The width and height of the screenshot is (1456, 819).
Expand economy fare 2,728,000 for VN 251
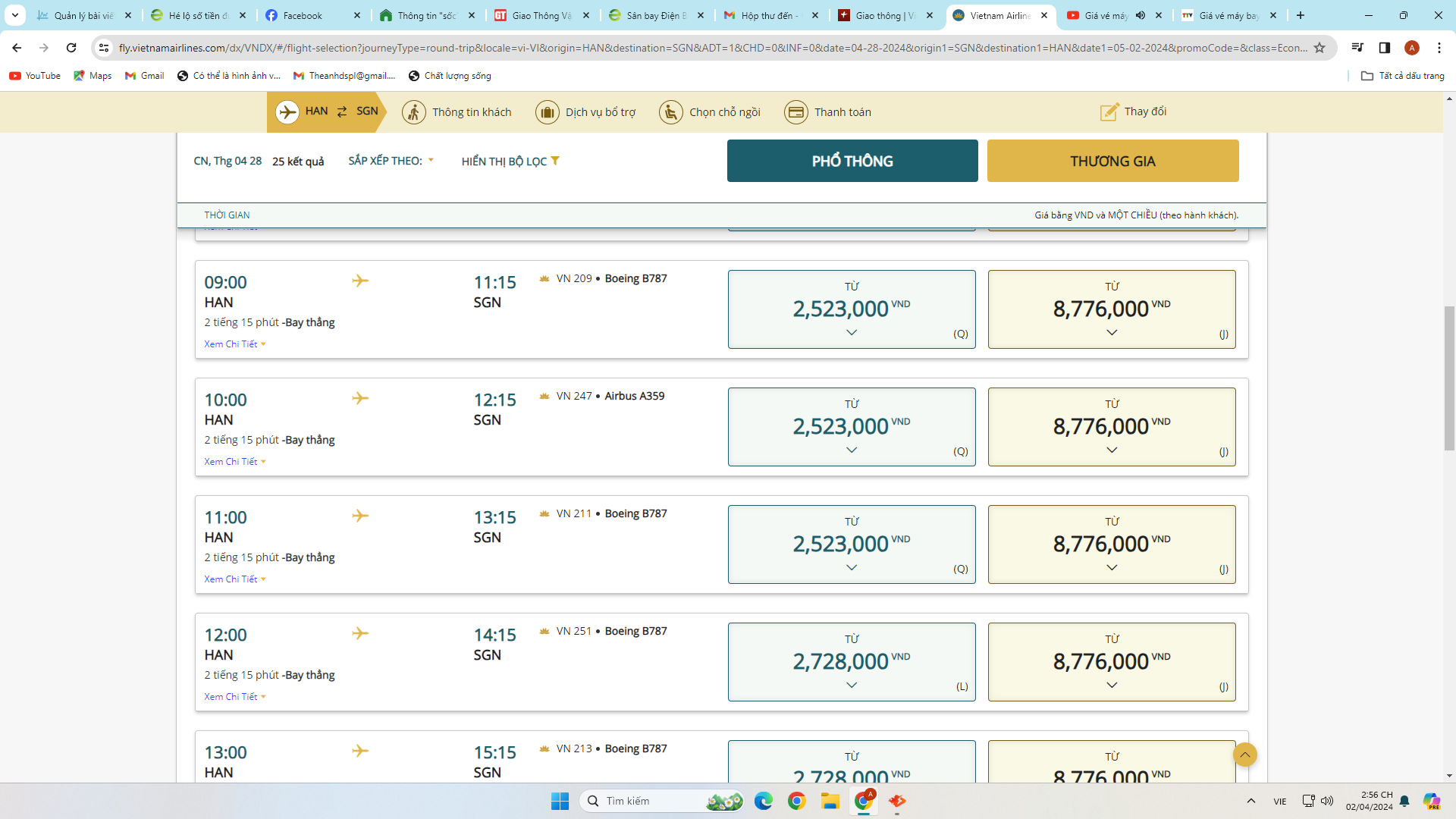(852, 662)
